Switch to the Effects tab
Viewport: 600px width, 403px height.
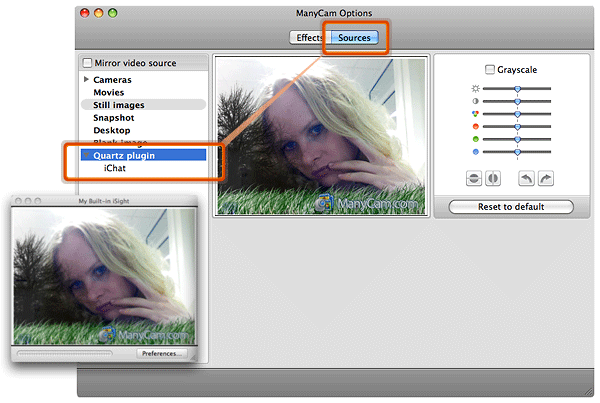point(308,38)
